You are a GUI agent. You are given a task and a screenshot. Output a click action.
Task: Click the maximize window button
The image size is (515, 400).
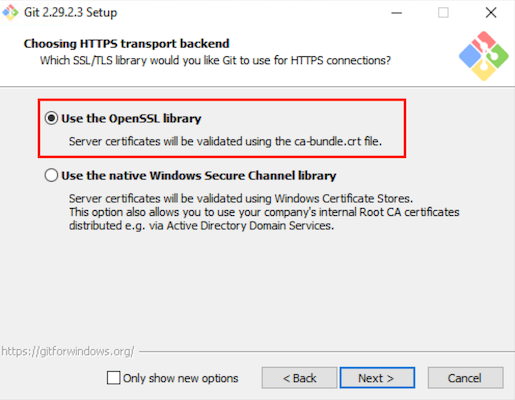tap(443, 13)
